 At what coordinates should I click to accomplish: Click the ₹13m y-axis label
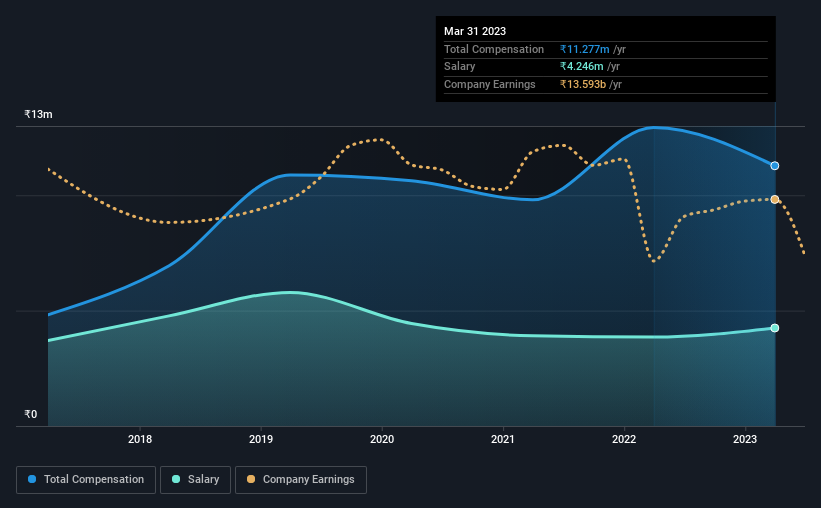click(38, 114)
